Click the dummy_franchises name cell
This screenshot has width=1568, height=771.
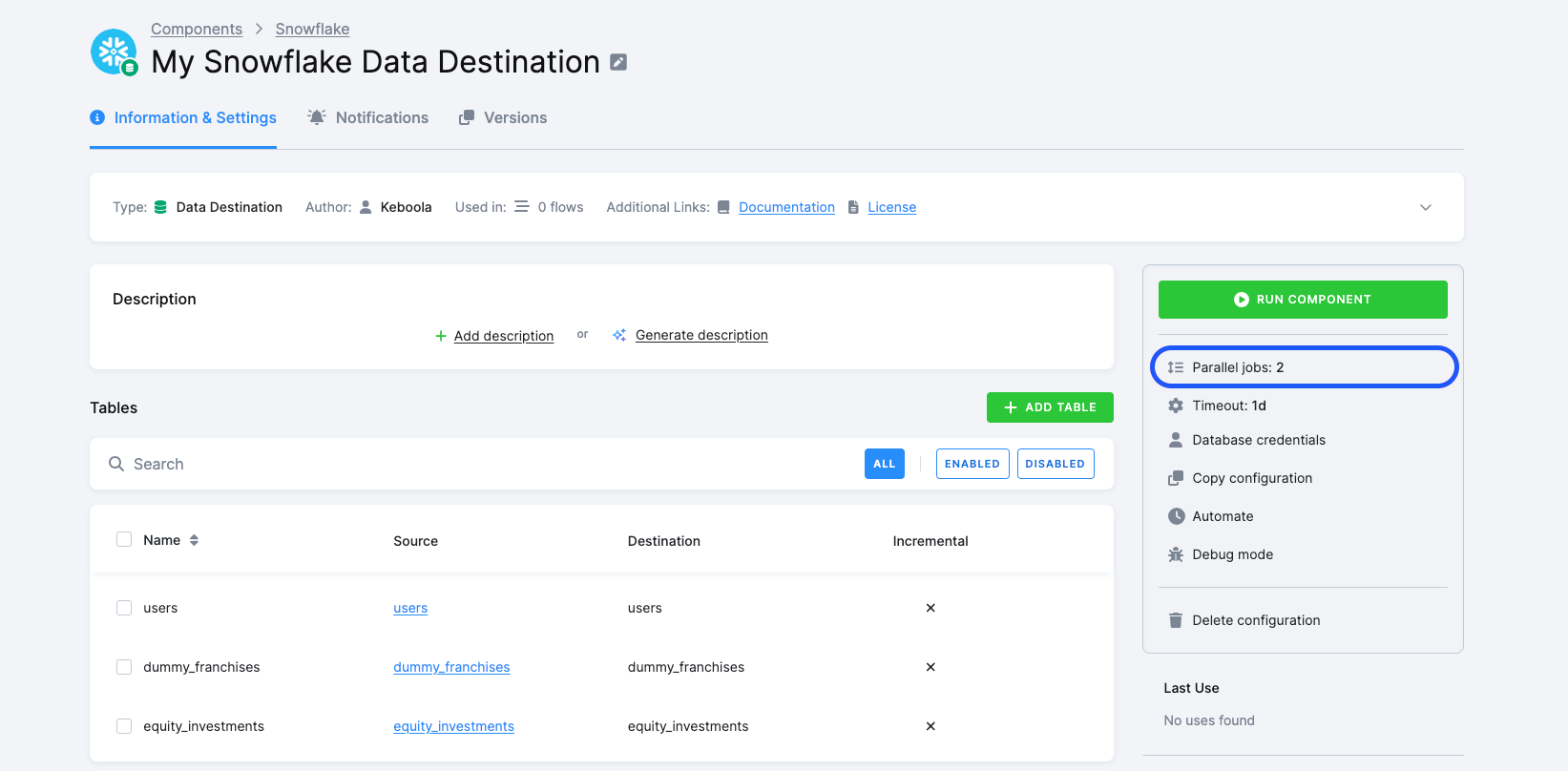point(201,667)
